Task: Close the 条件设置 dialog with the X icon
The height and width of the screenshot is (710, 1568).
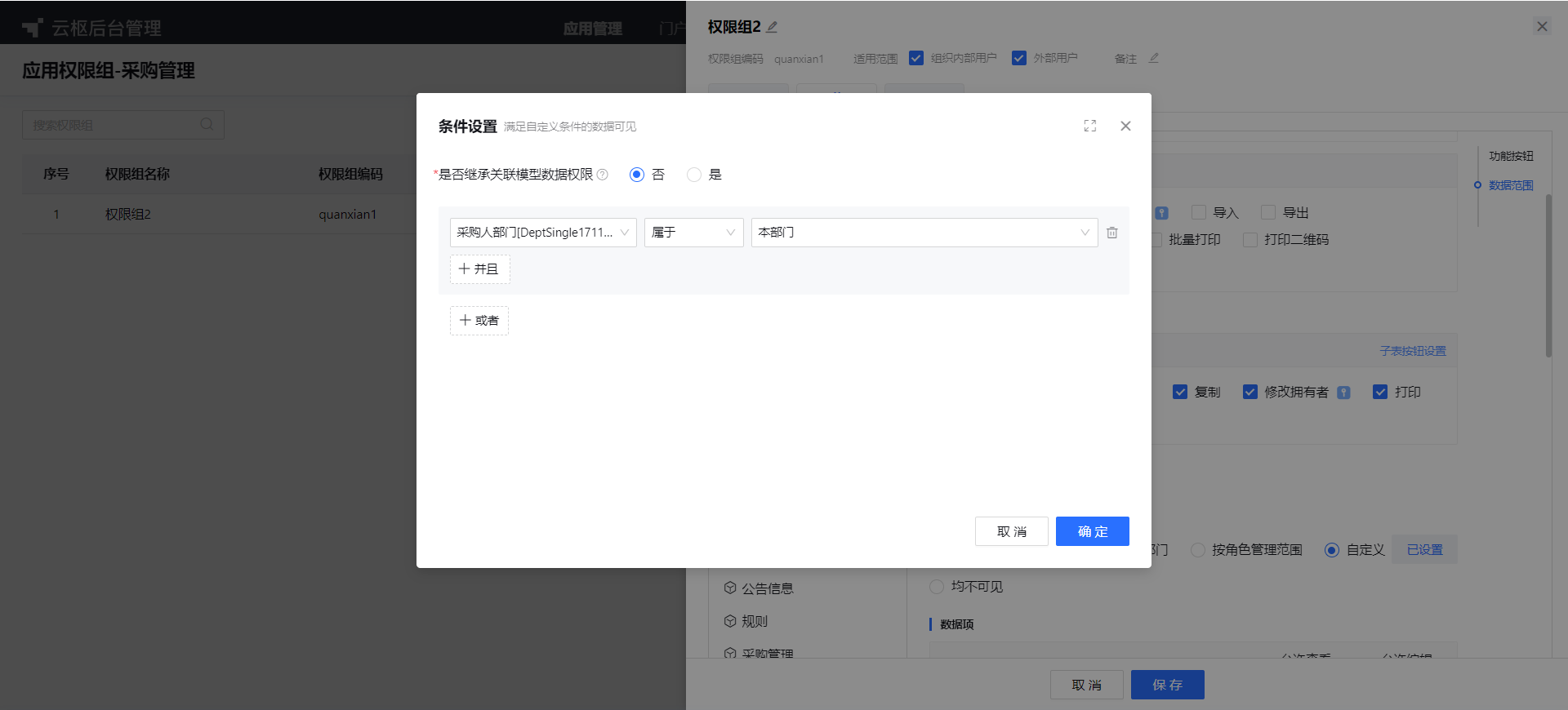Action: point(1125,126)
